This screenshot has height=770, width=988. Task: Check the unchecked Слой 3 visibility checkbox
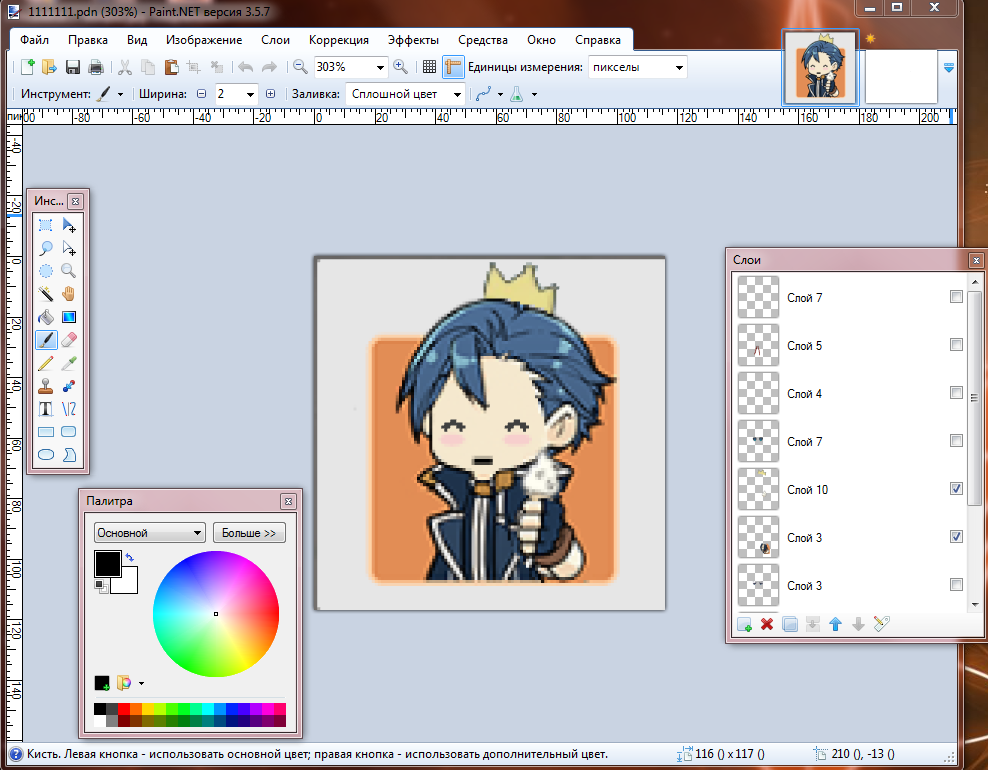click(956, 585)
